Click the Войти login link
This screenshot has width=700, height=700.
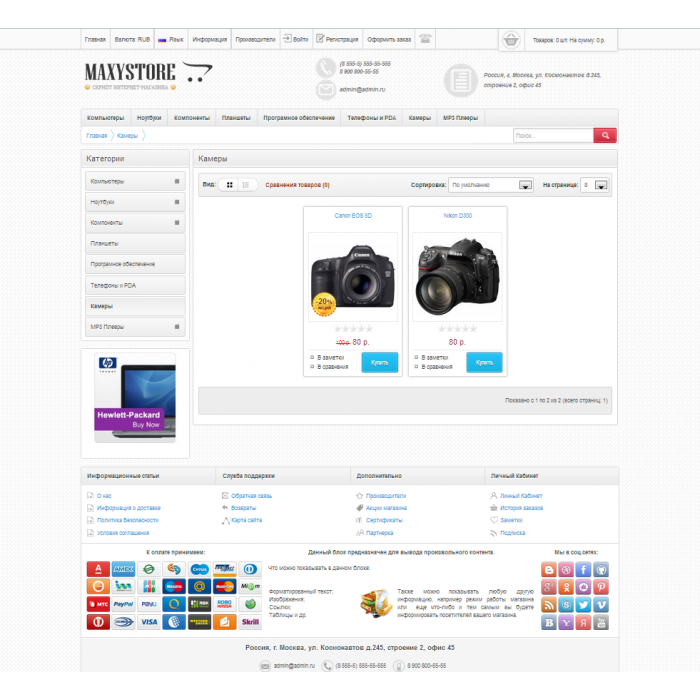[296, 39]
